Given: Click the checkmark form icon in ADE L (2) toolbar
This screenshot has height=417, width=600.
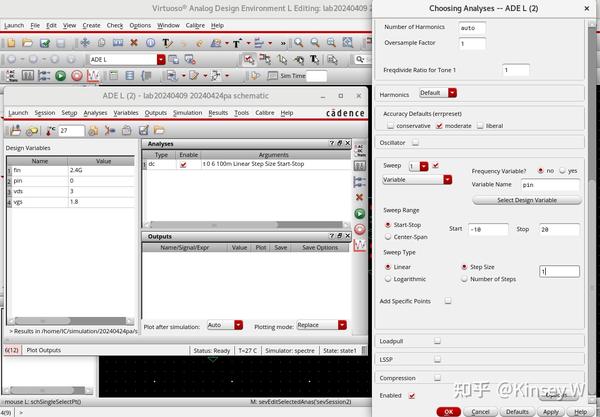Looking at the screenshot, I should (x=143, y=131).
